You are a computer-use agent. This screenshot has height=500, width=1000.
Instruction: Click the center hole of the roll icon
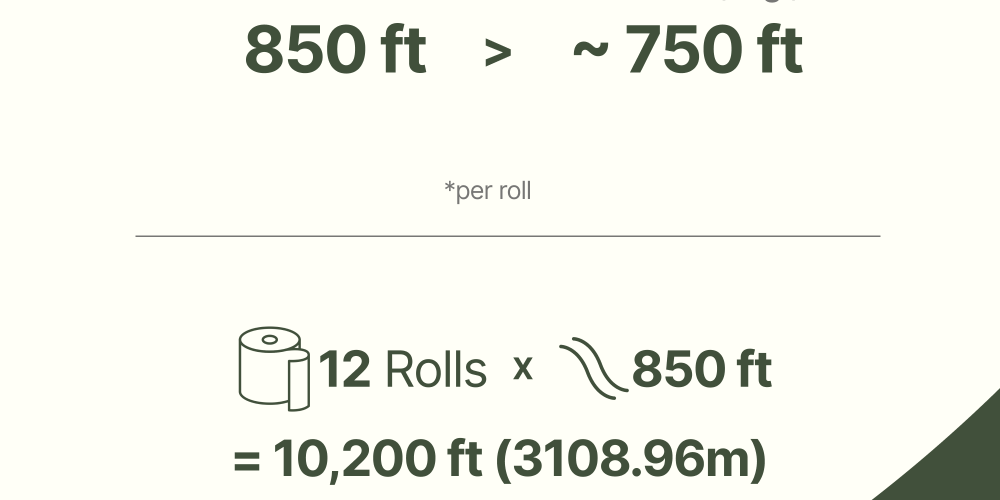(270, 339)
